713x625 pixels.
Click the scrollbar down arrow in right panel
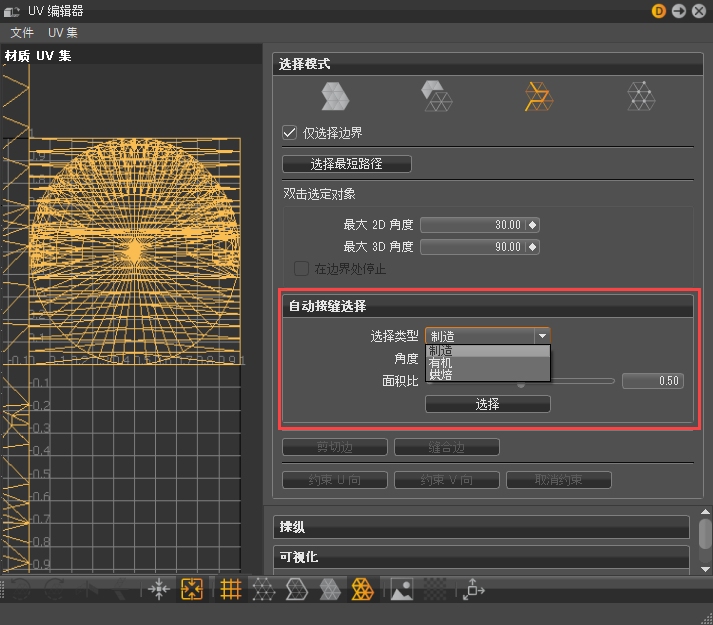(x=705, y=569)
